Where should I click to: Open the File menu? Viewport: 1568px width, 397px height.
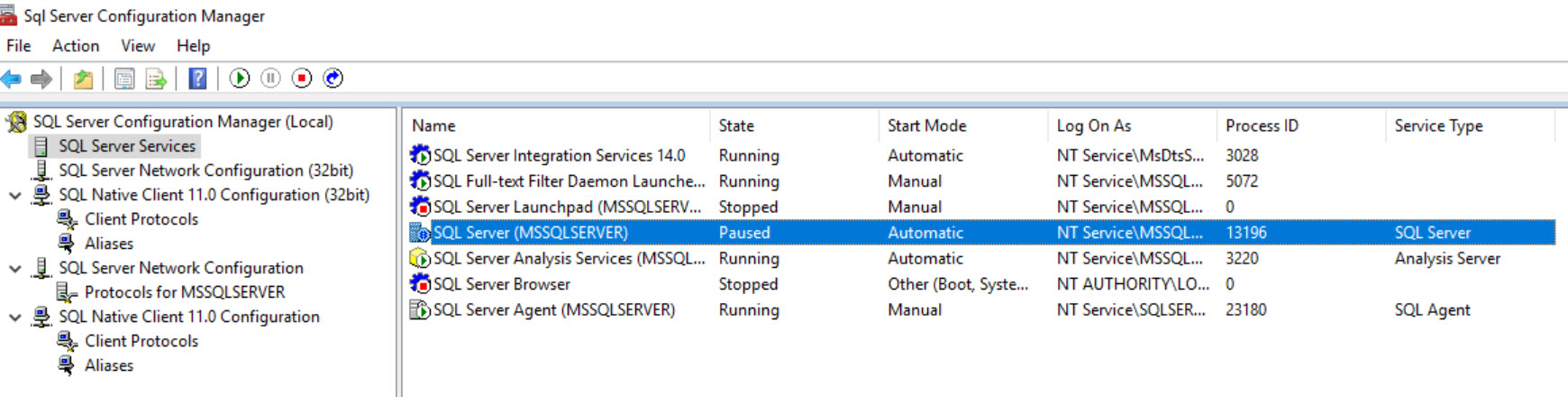coord(19,46)
